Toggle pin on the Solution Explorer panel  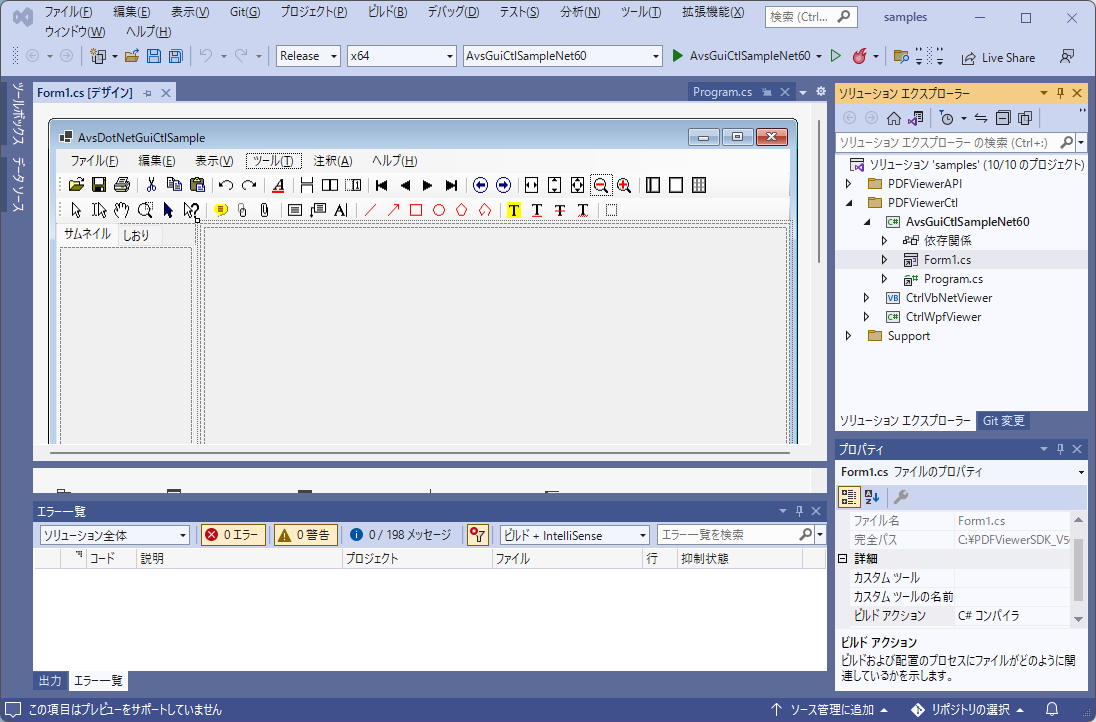point(1060,93)
